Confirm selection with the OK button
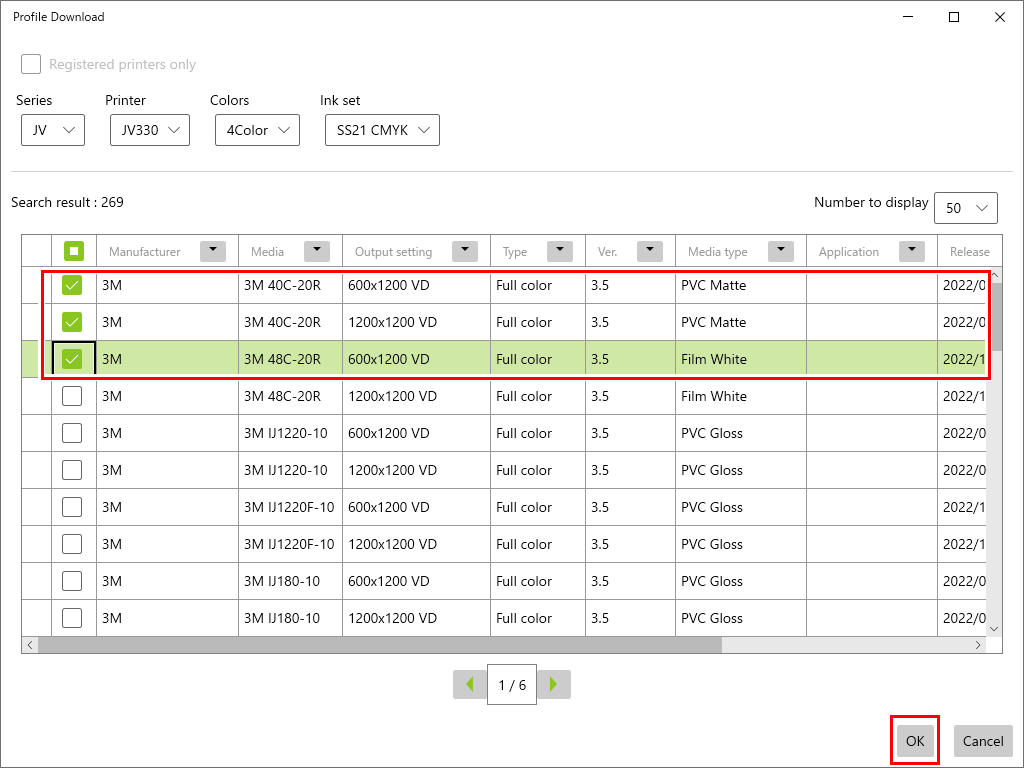Viewport: 1024px width, 768px height. [x=914, y=741]
